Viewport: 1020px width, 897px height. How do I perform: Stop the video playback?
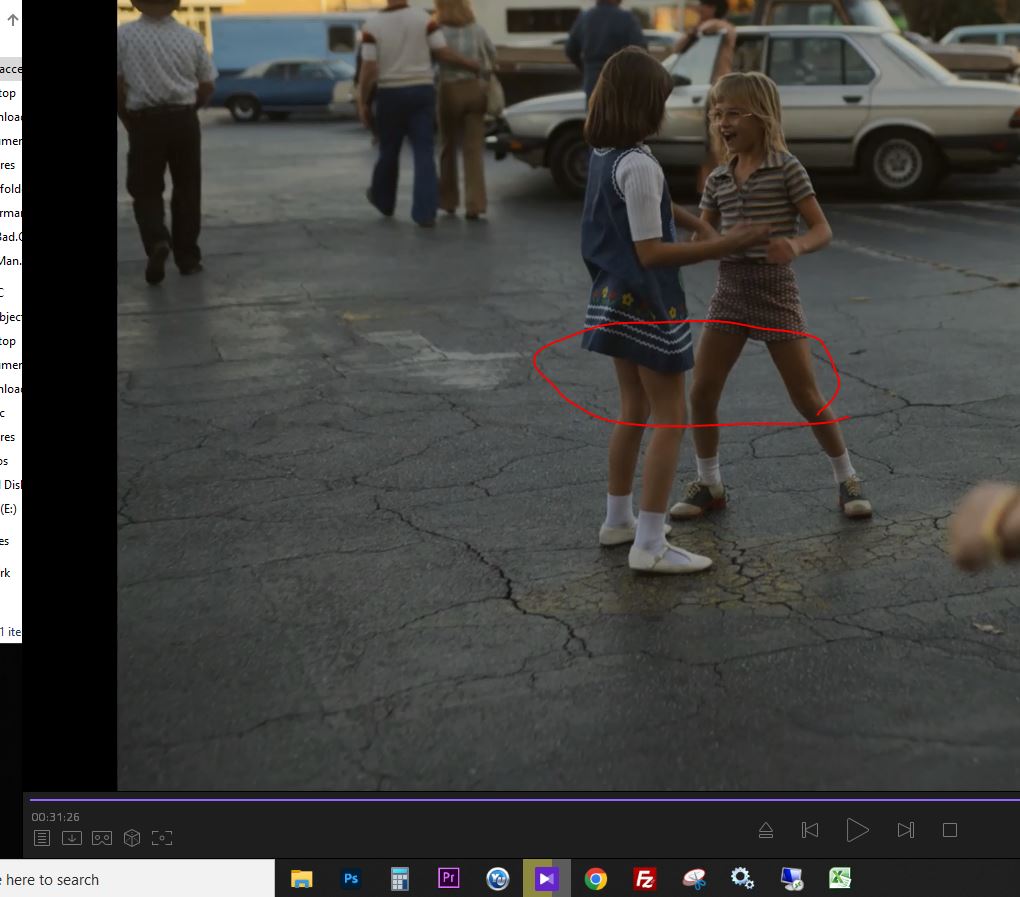950,830
